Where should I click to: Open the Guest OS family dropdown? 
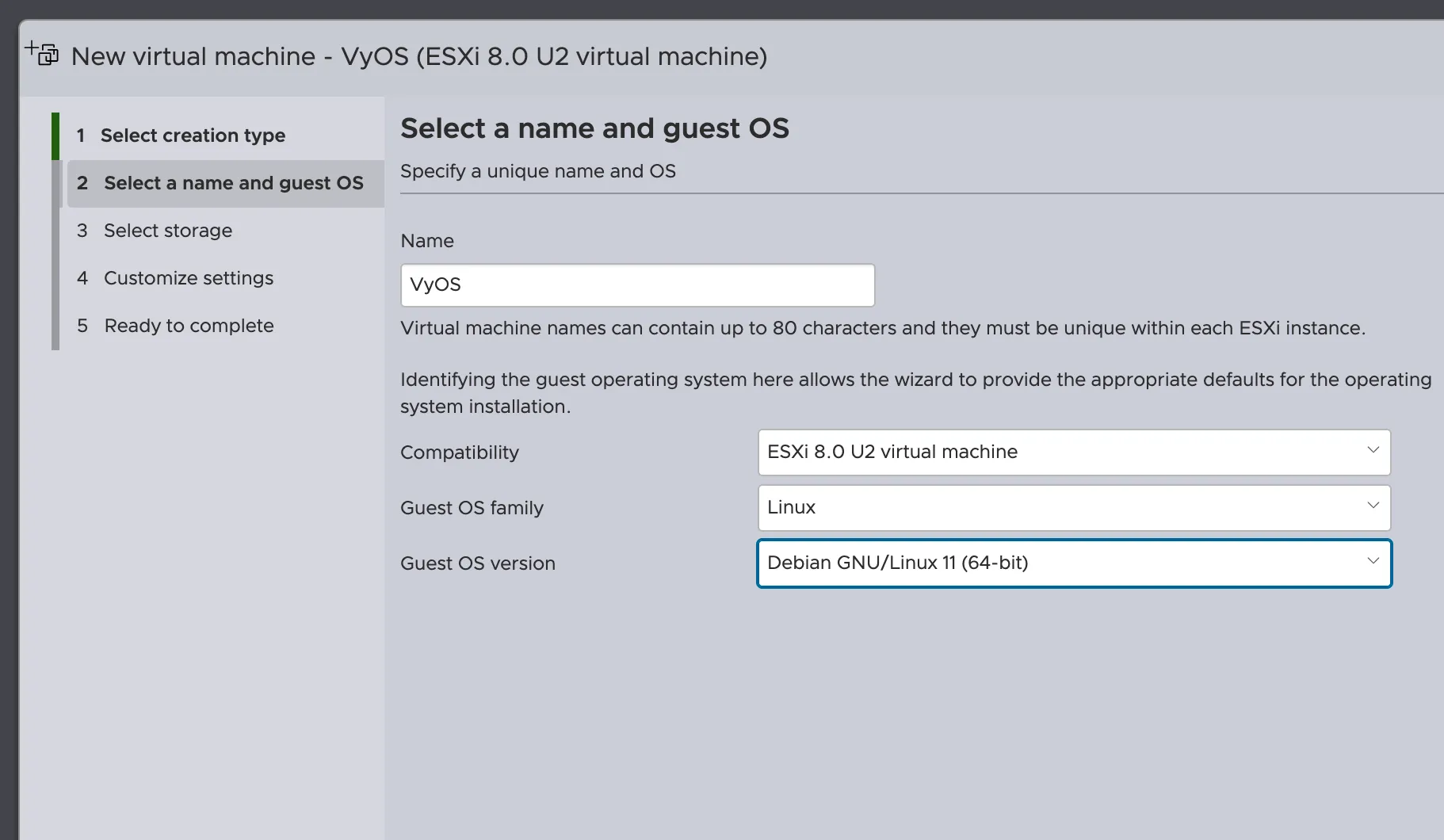coord(1074,507)
